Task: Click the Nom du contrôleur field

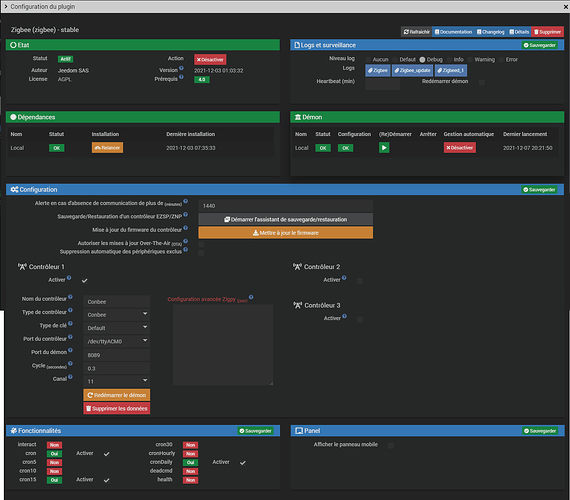Action: pos(117,301)
